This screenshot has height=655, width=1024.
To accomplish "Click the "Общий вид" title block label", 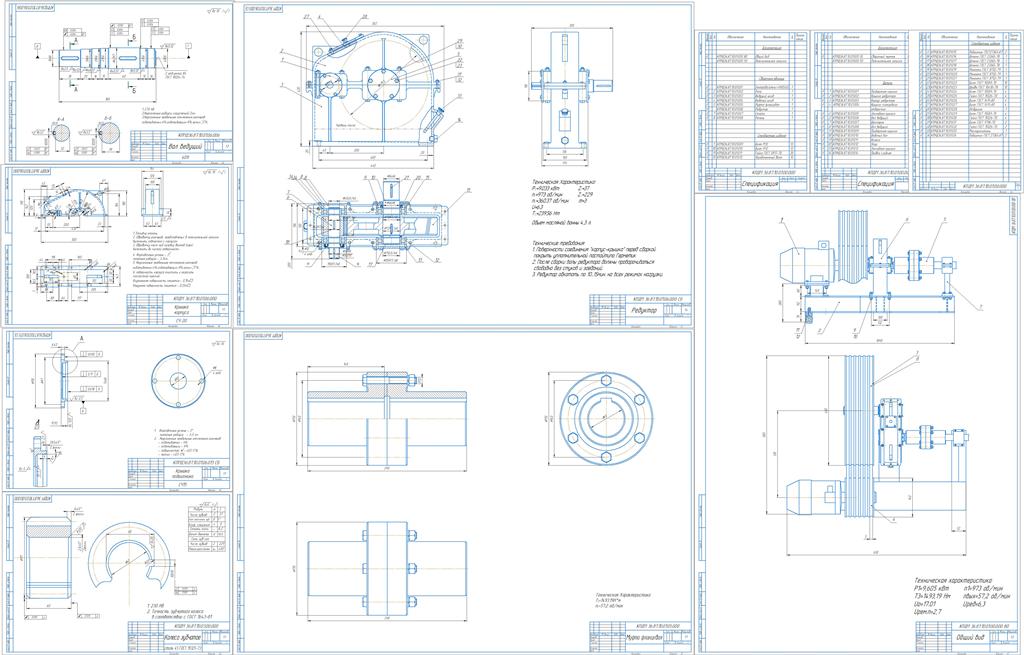I will click(x=972, y=635).
